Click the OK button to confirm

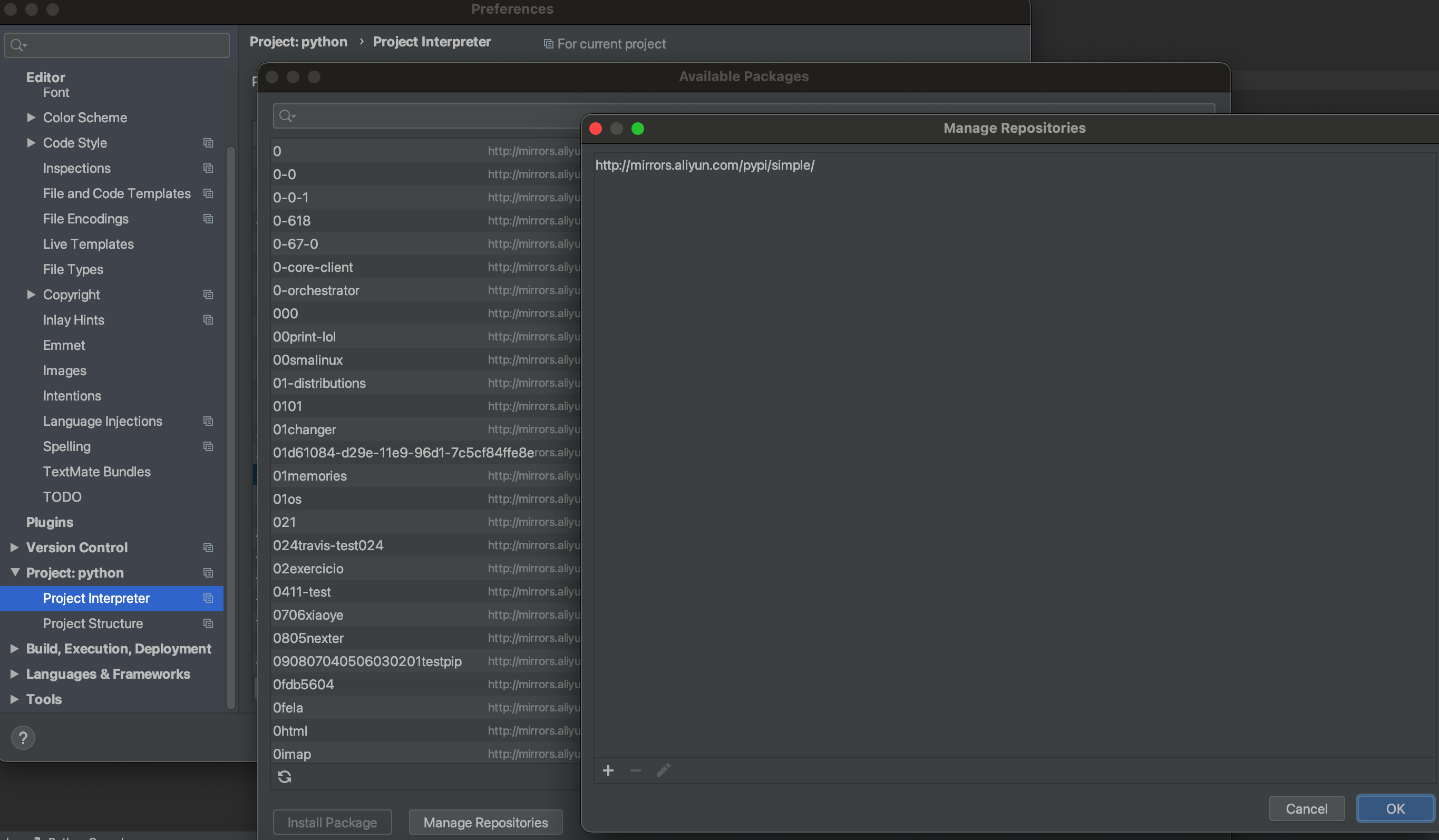pyautogui.click(x=1395, y=808)
